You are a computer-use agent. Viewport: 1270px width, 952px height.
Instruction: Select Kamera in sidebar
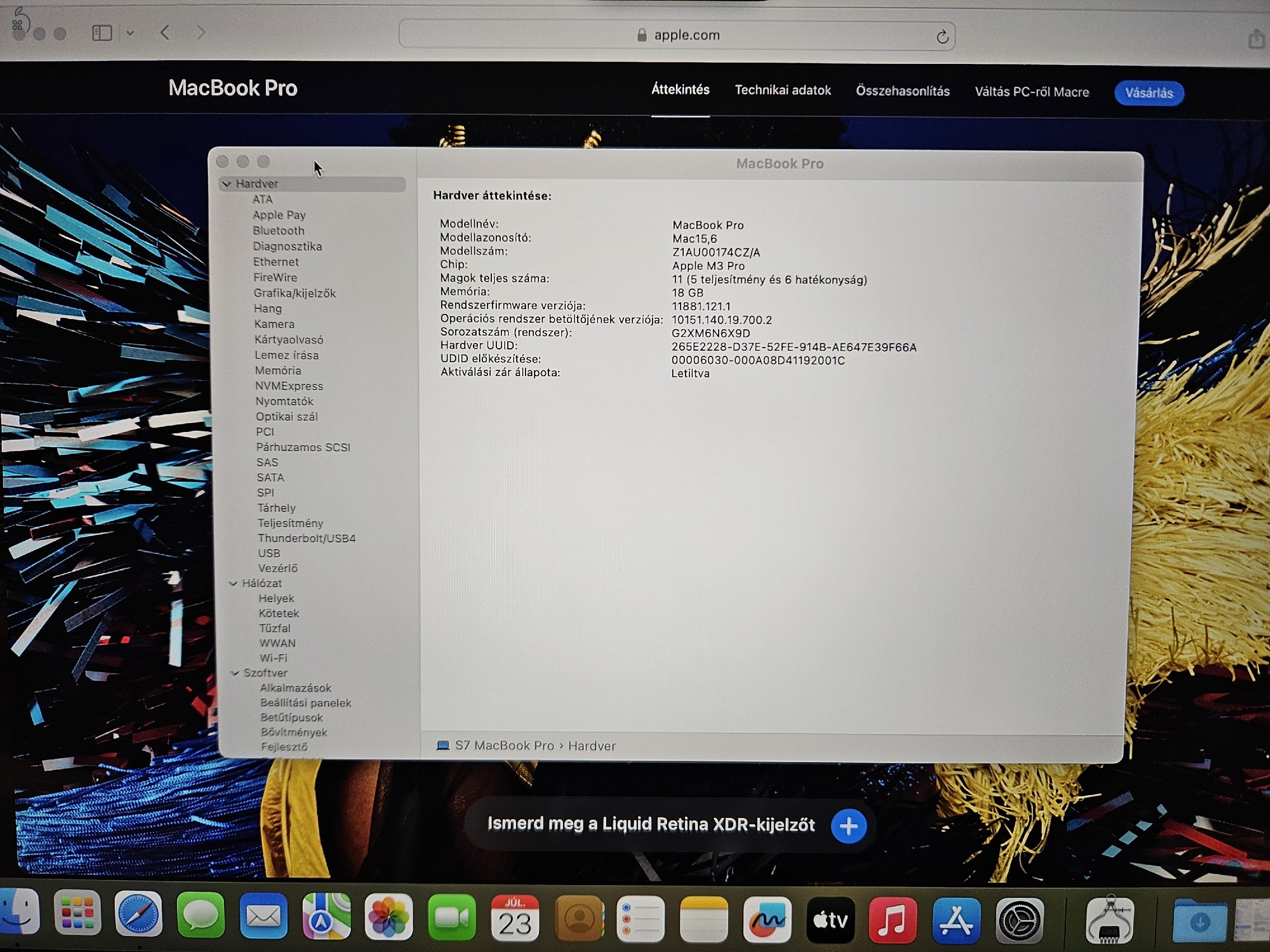274,324
